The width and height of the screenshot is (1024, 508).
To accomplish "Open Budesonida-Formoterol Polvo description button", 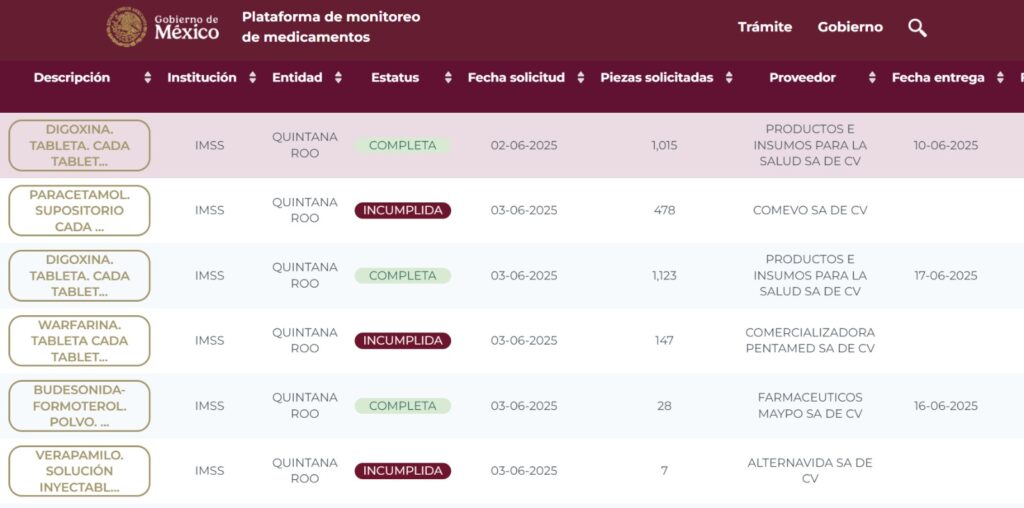I will pos(79,406).
